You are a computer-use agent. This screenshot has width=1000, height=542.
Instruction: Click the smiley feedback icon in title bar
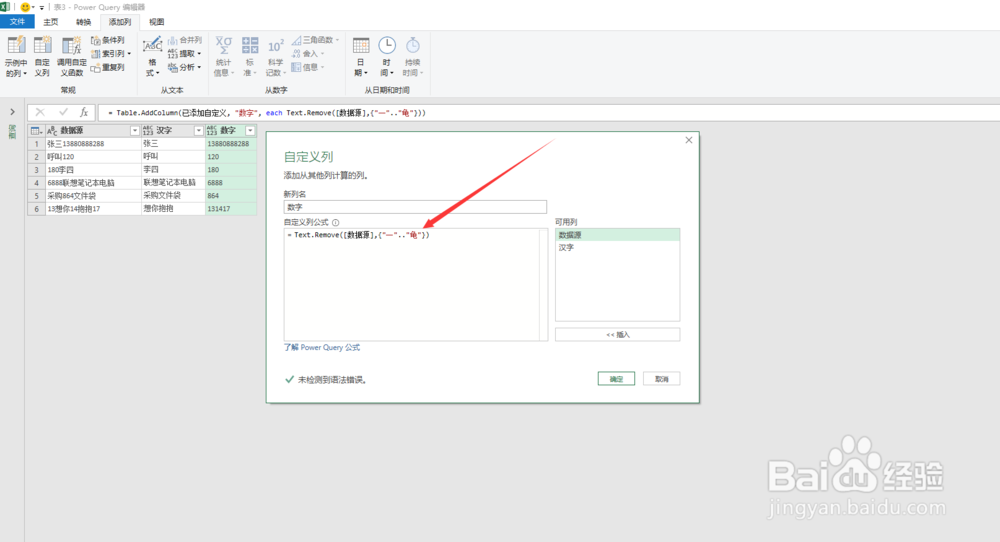[26, 7]
